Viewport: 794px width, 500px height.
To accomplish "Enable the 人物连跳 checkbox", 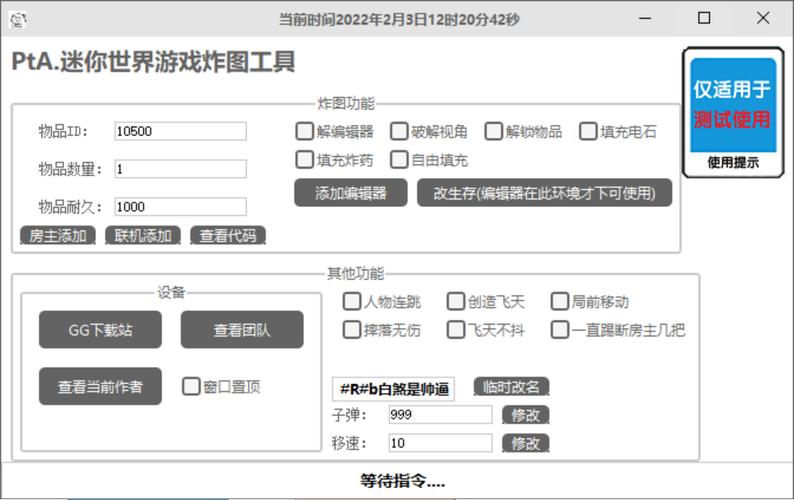I will [x=352, y=301].
